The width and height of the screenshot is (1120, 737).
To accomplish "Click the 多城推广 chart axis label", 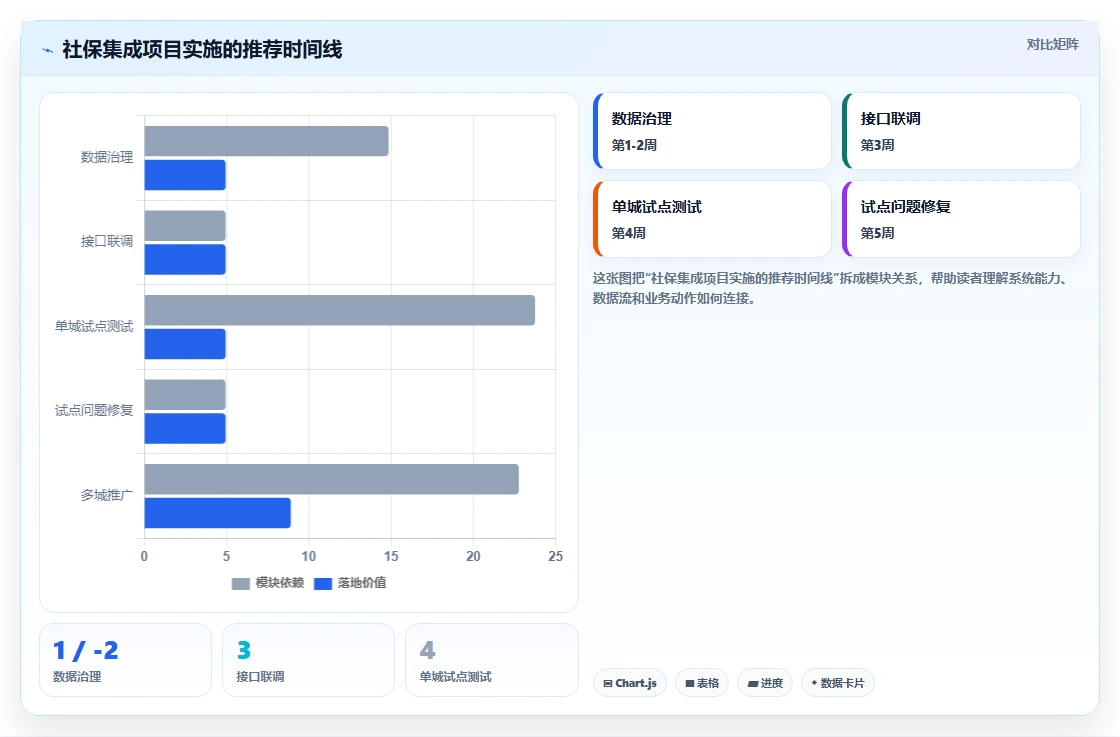I will 107,495.
